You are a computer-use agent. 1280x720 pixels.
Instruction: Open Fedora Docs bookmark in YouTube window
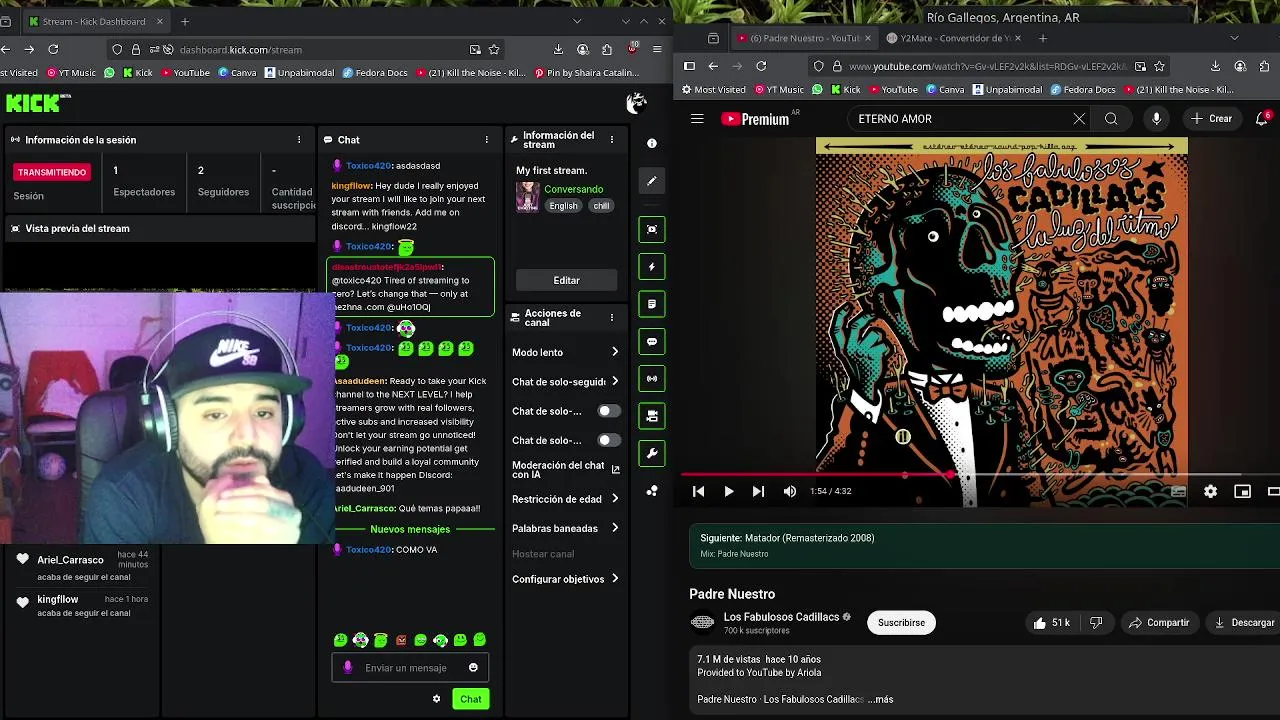tap(1081, 90)
